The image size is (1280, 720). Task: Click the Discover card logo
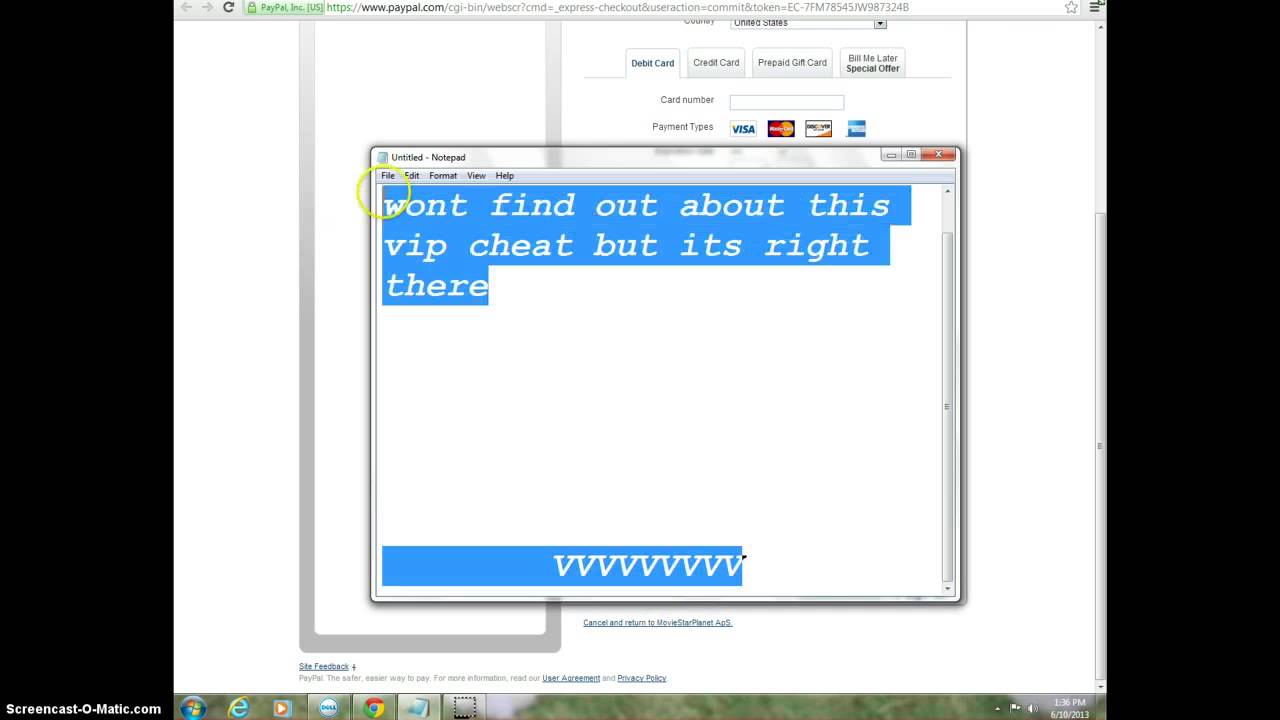(819, 129)
